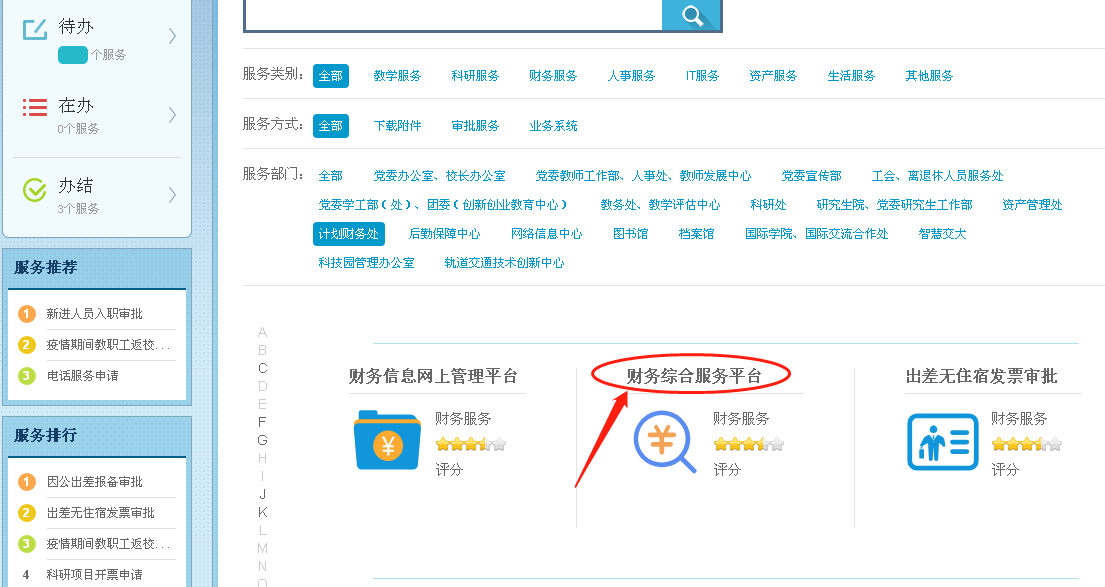Filter by 其他服务 category
Screen dimensions: 1105x587
click(929, 75)
